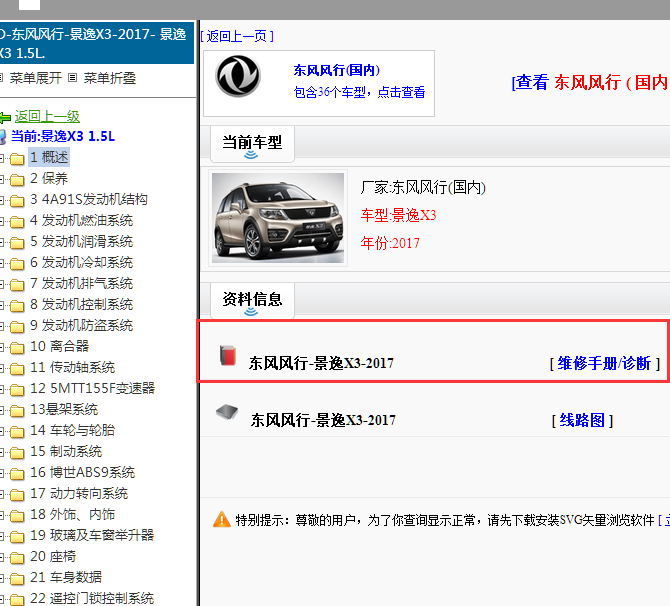Click folder icon beside 4 发动机燃油系统
Viewport: 670px width, 606px height.
(x=17, y=222)
